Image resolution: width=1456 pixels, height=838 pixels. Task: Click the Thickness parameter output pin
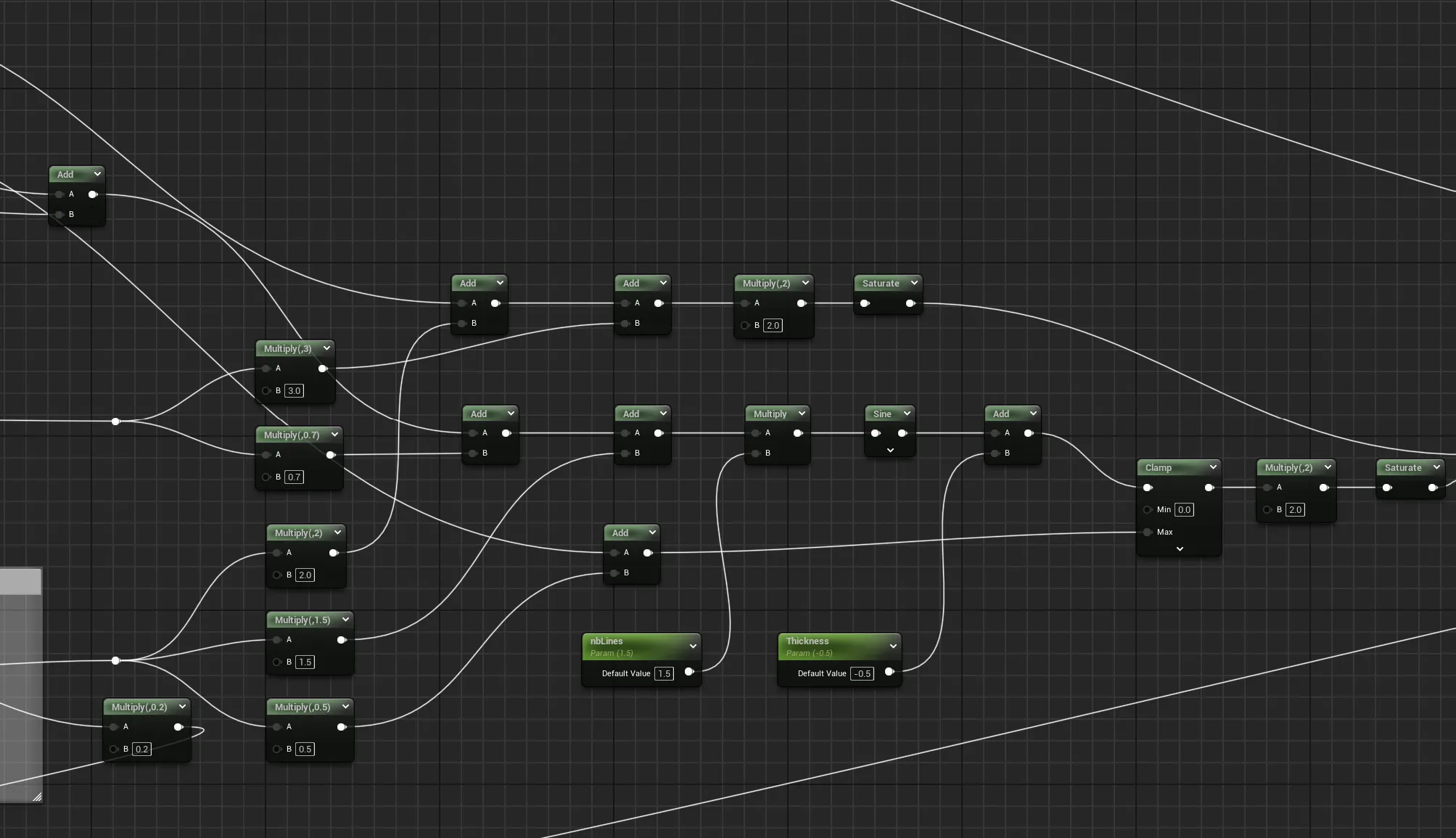[889, 672]
